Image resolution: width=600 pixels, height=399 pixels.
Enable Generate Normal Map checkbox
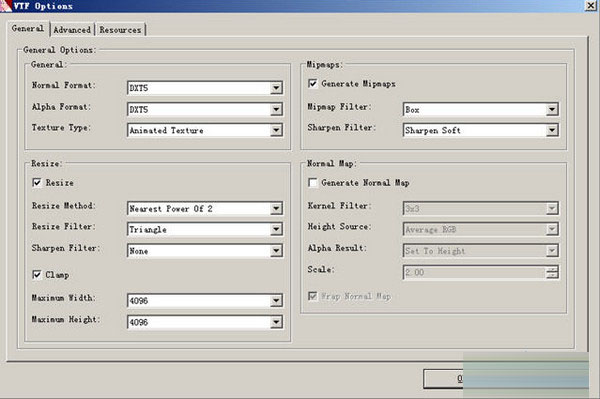313,182
